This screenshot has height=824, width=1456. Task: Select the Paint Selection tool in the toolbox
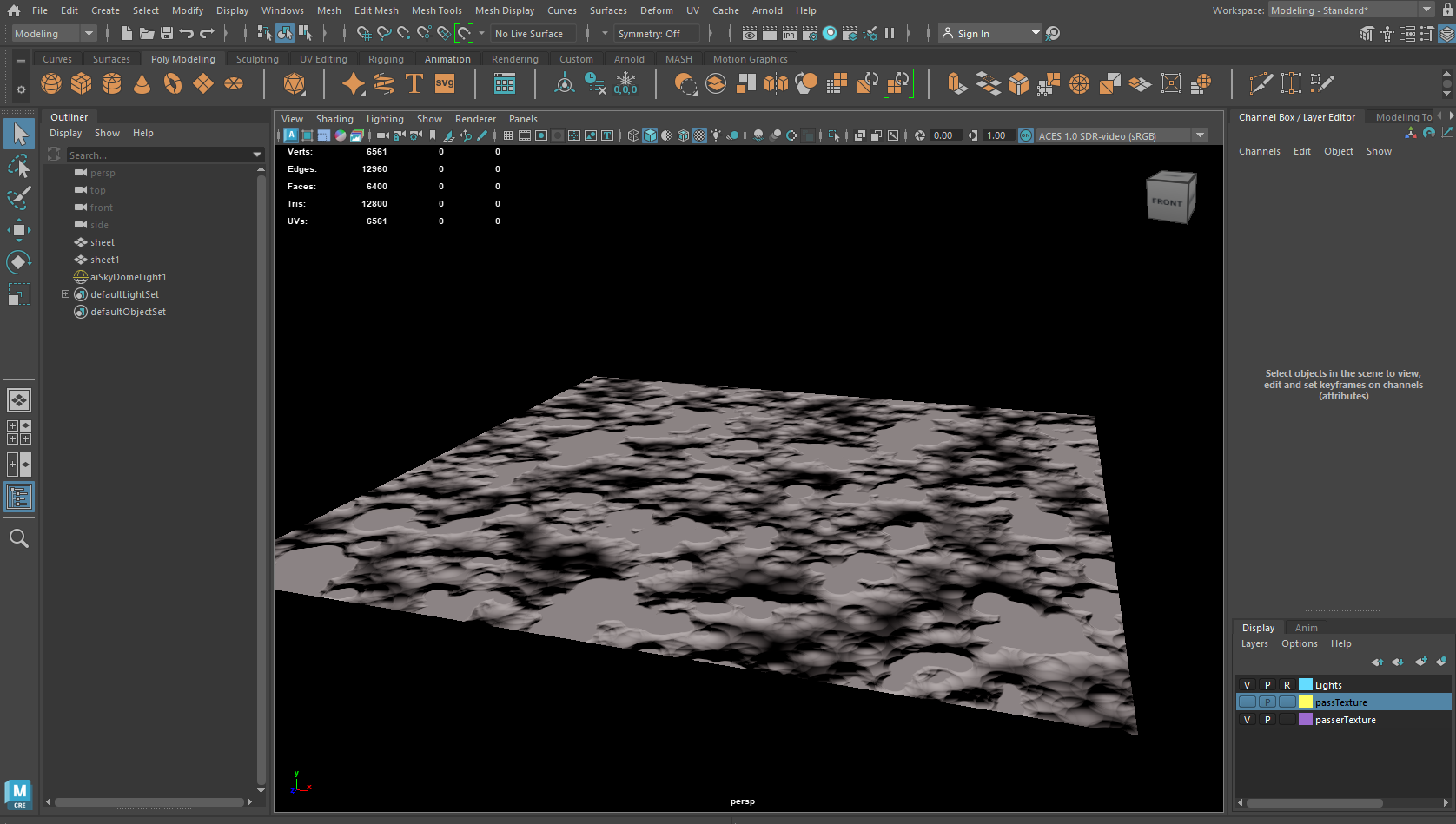[19, 198]
